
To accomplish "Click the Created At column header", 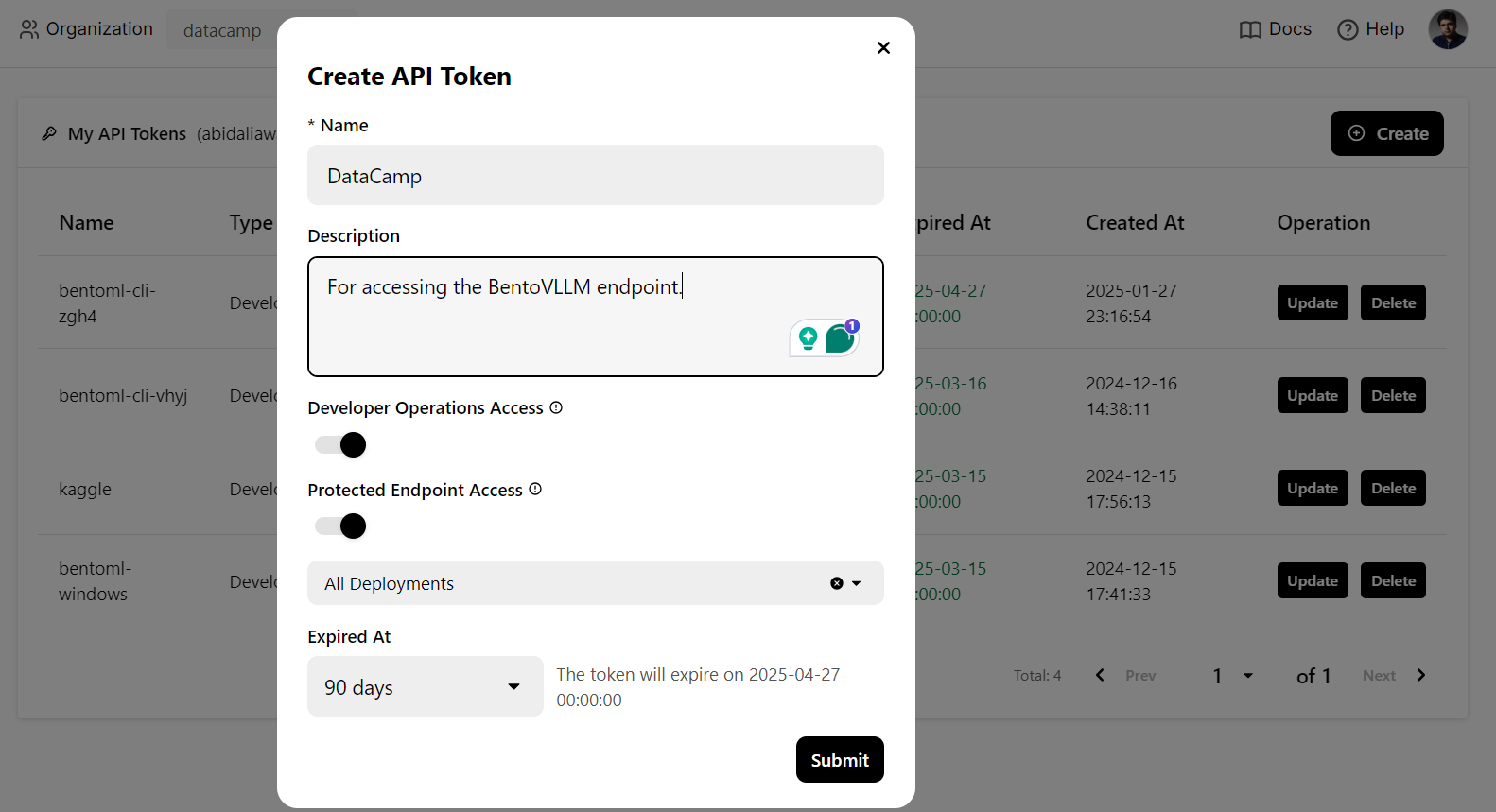I will (1135, 222).
